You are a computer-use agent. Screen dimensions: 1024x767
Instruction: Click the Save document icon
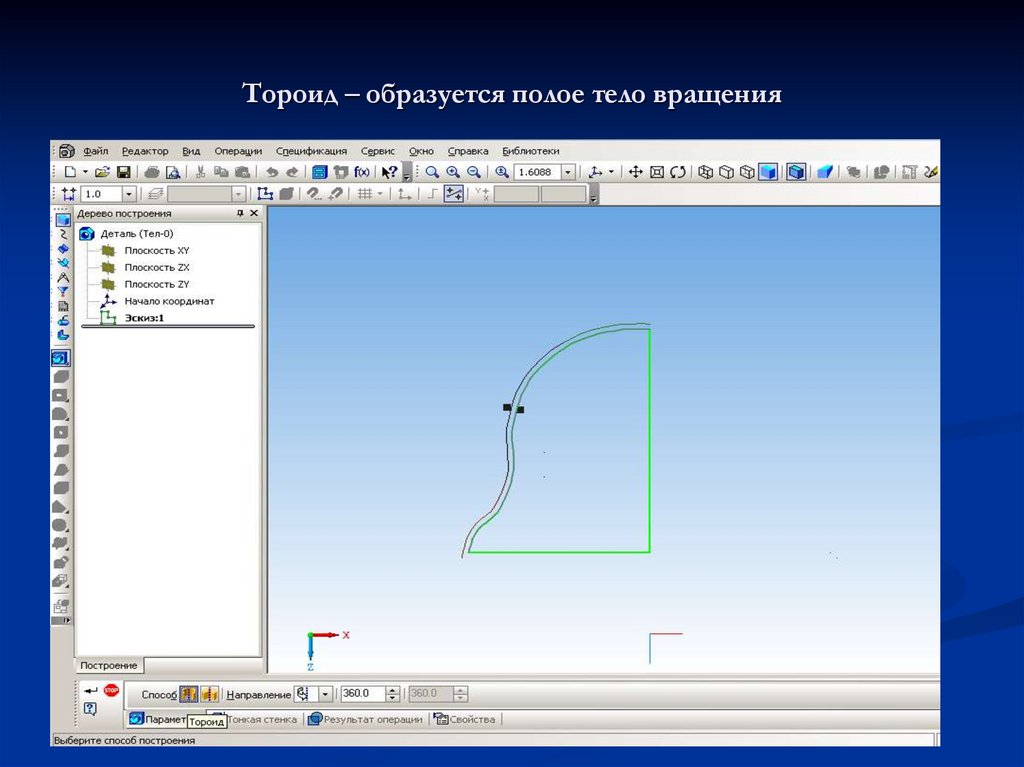pos(124,171)
